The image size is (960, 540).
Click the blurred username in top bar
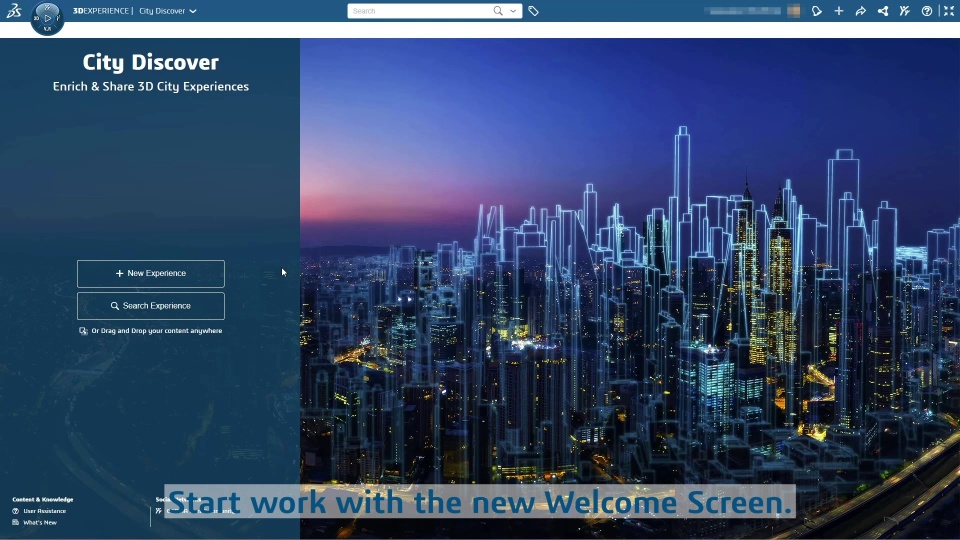743,11
